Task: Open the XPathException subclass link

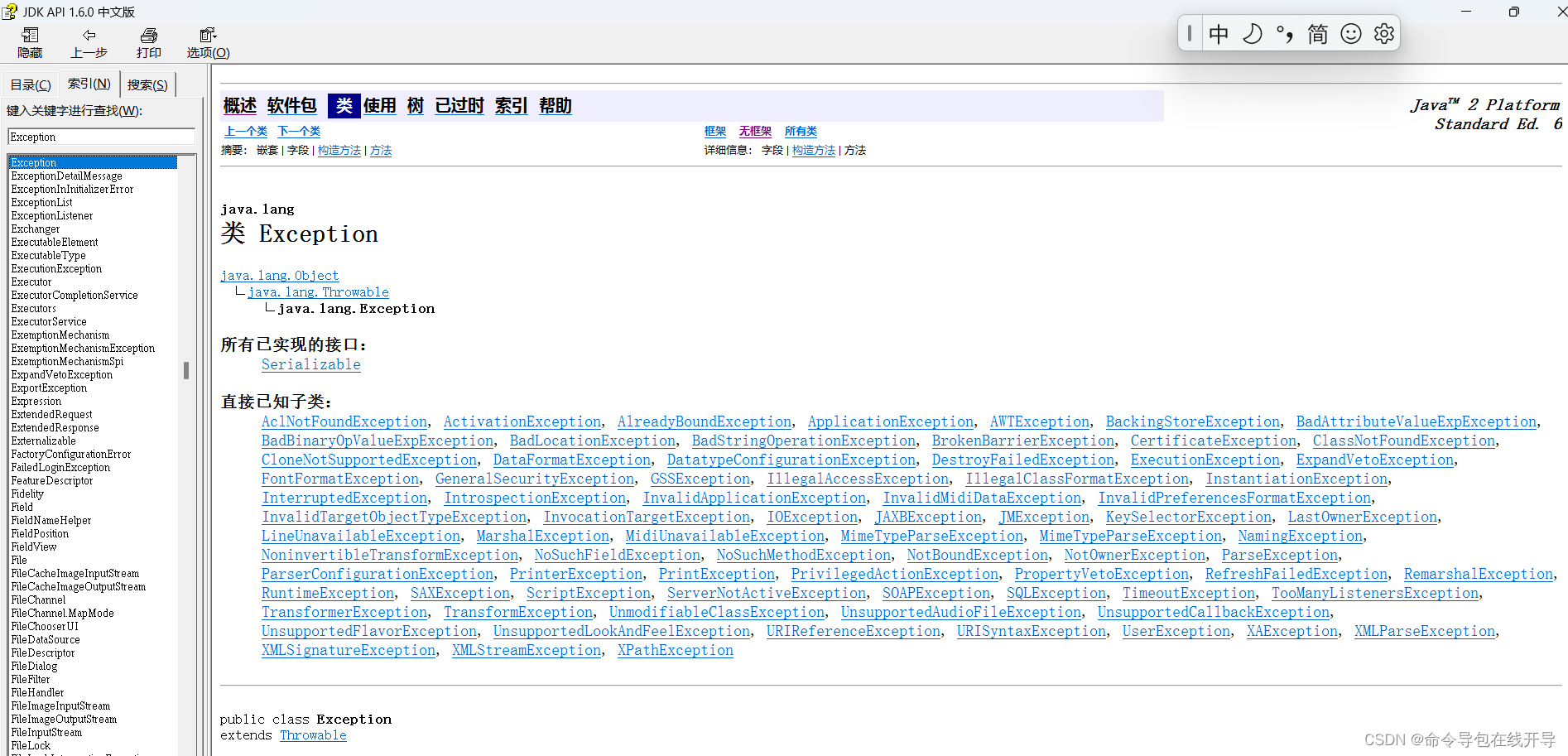Action: point(676,650)
